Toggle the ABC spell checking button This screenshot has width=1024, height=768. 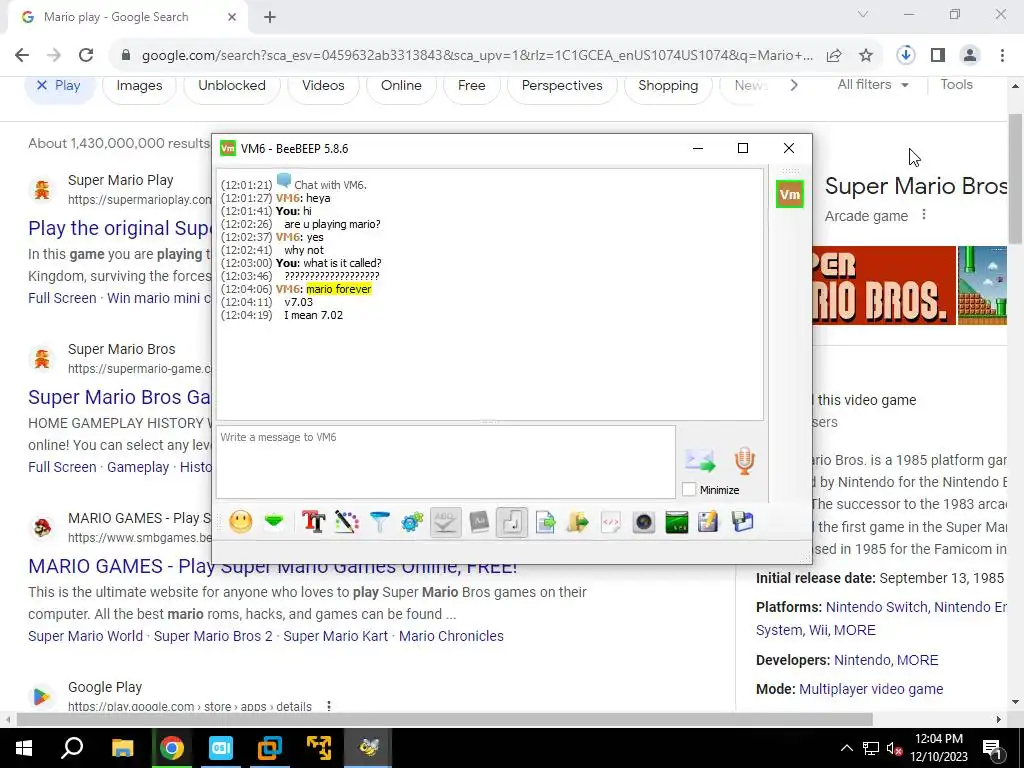coord(445,522)
